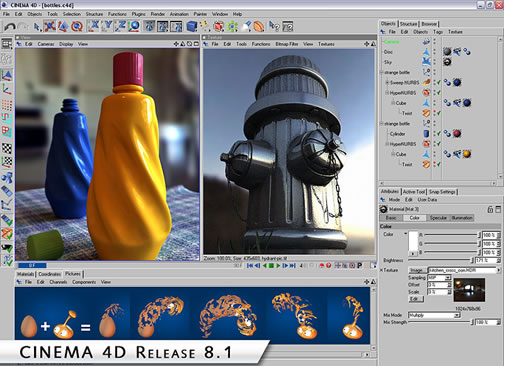505x367 pixels.
Task: Toggle the Z axis lock icon
Action: pyautogui.click(x=121, y=26)
